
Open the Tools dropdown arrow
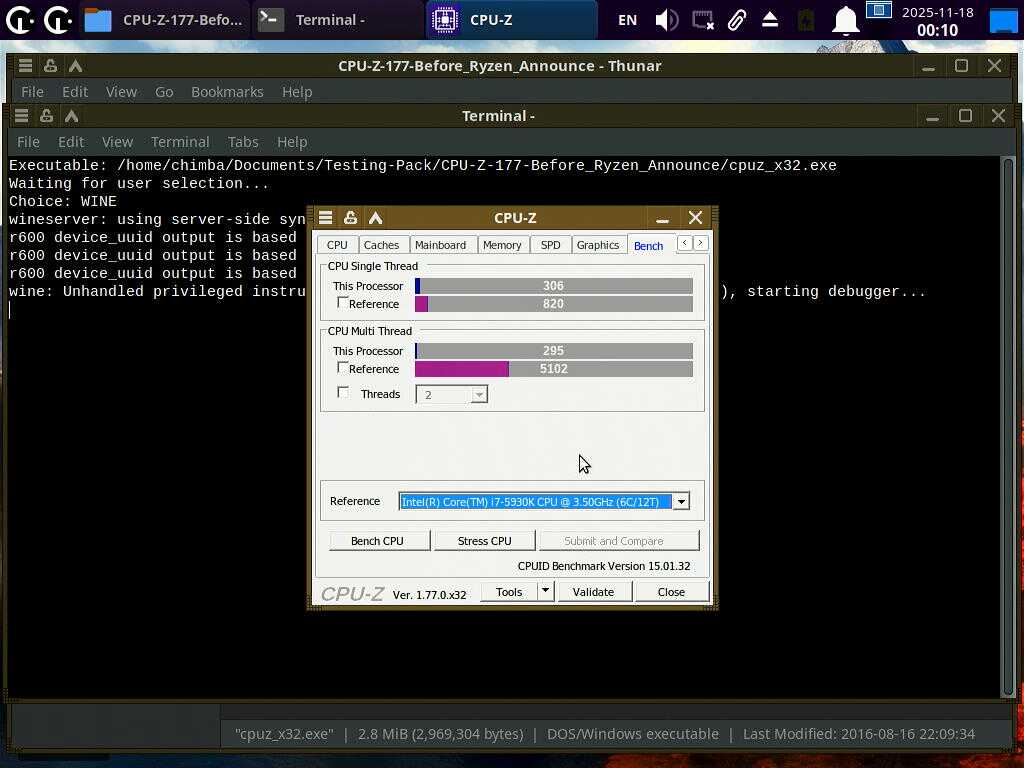tap(545, 591)
